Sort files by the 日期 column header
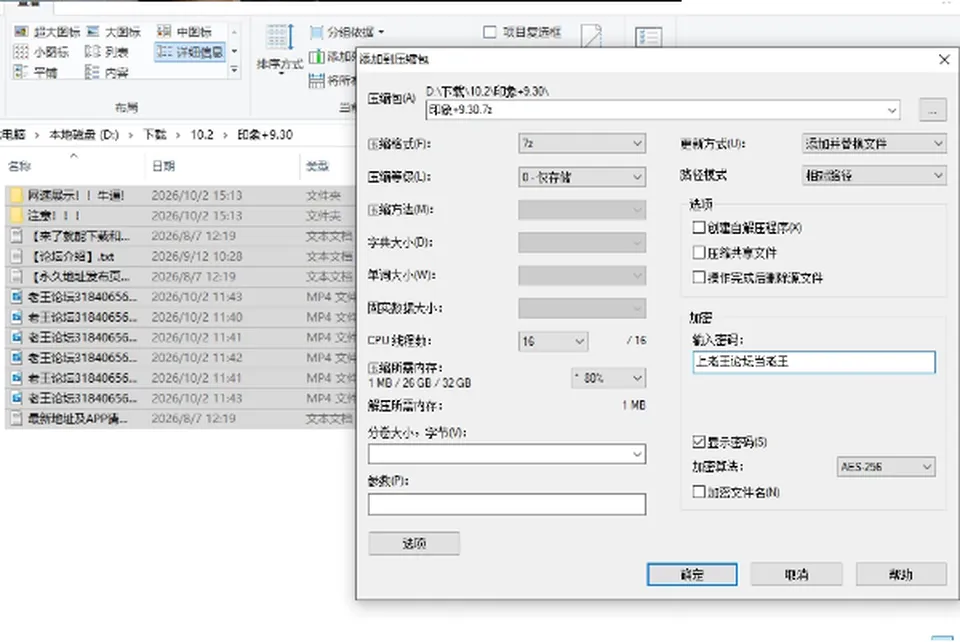960x642 pixels. (163, 166)
